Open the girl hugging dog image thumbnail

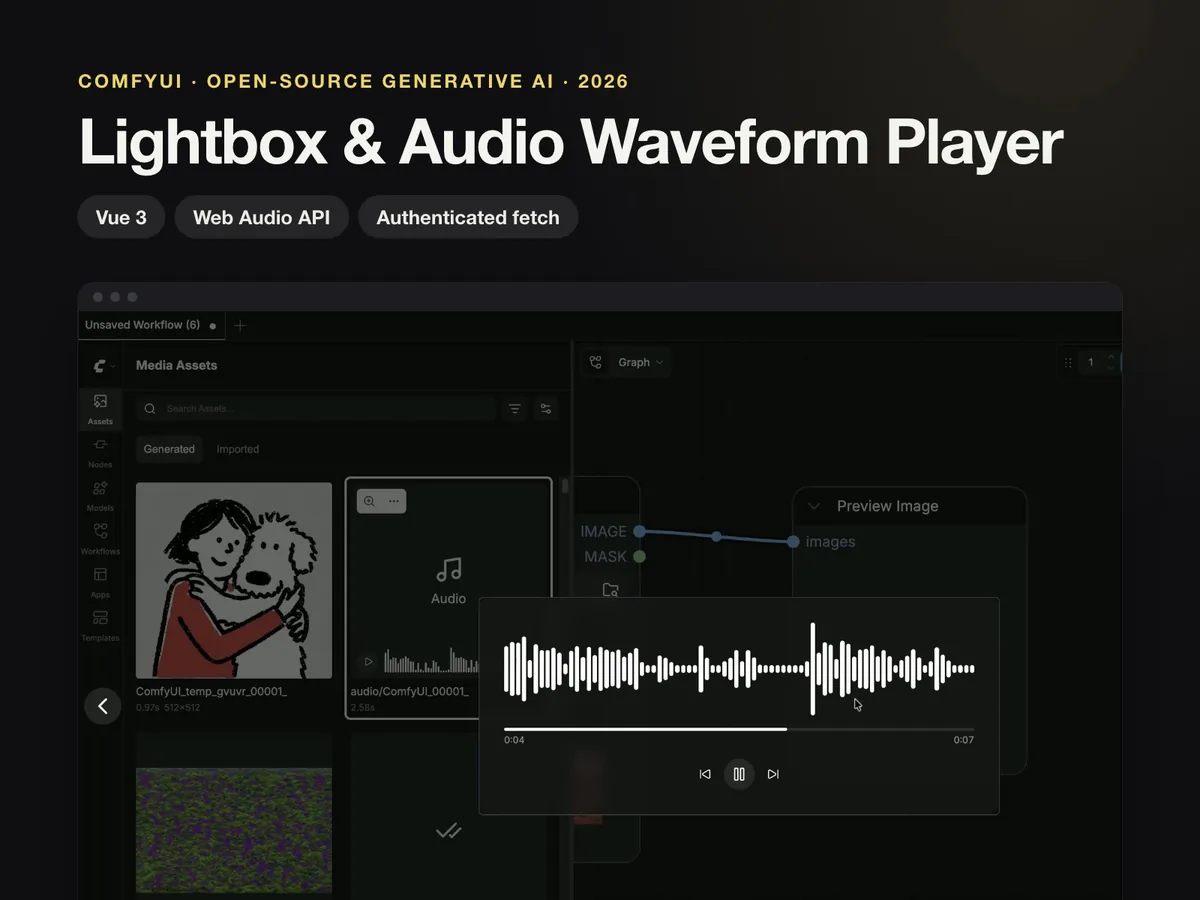click(234, 580)
